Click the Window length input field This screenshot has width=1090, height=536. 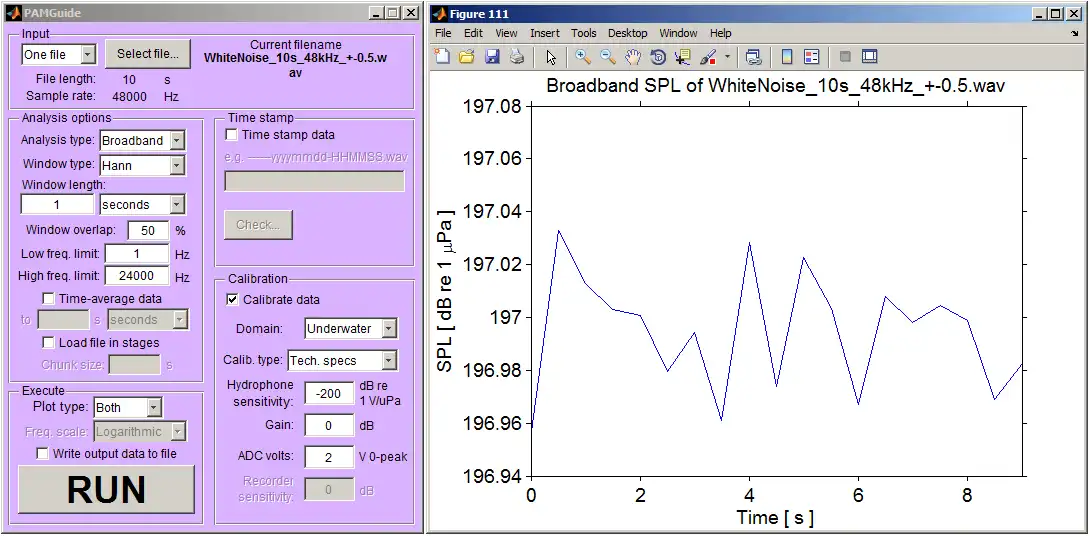57,204
